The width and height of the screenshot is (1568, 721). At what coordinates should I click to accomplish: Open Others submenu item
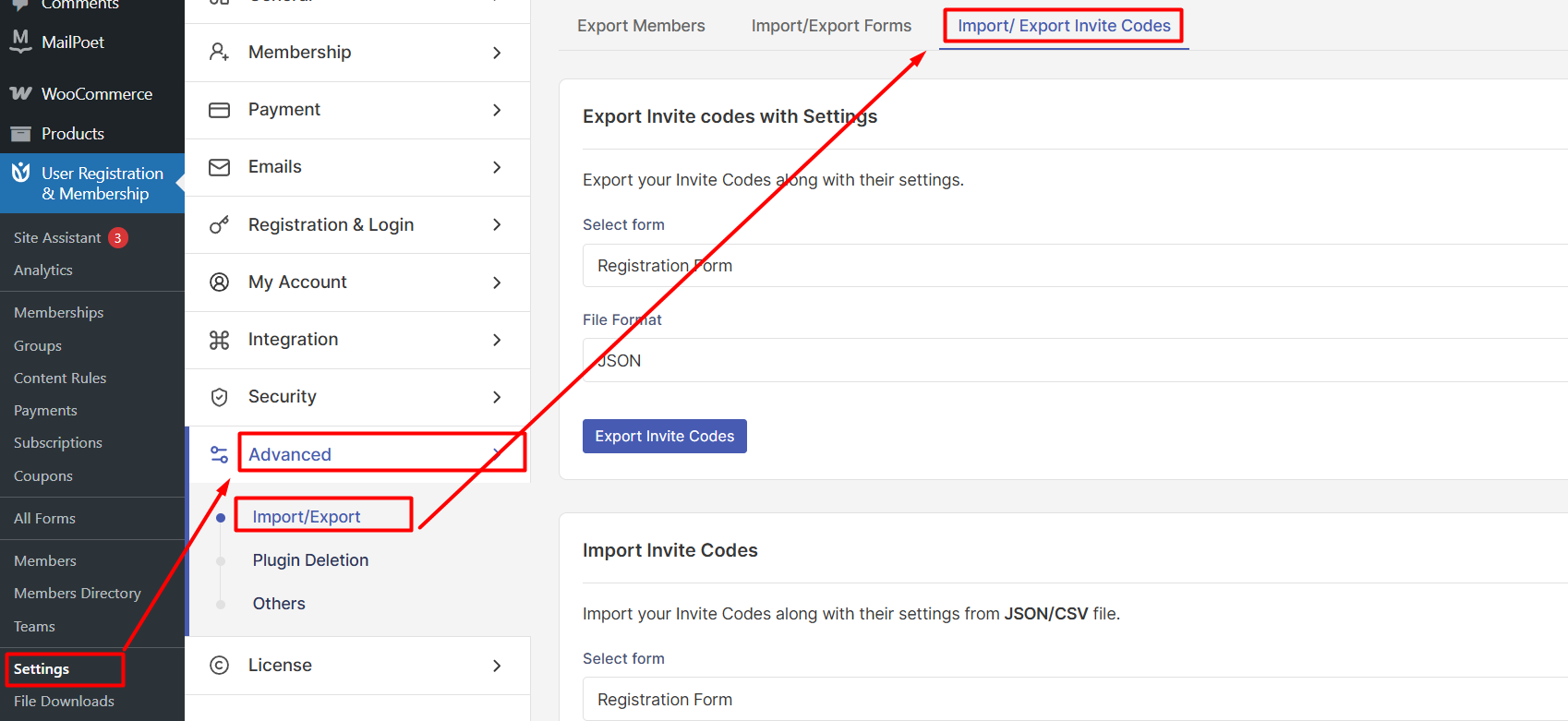[279, 604]
